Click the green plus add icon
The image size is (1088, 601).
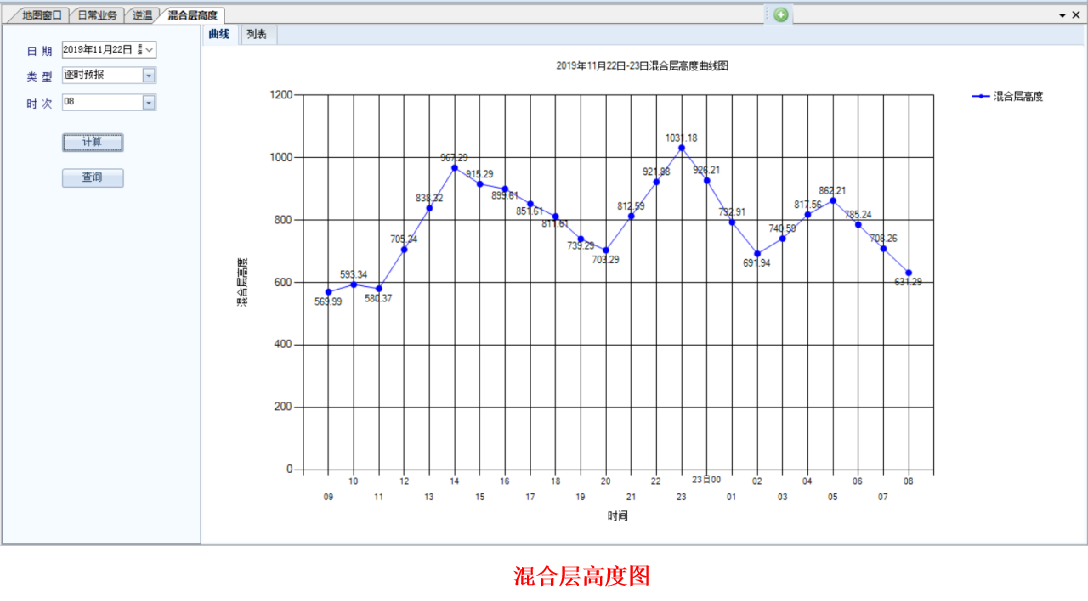point(781,15)
